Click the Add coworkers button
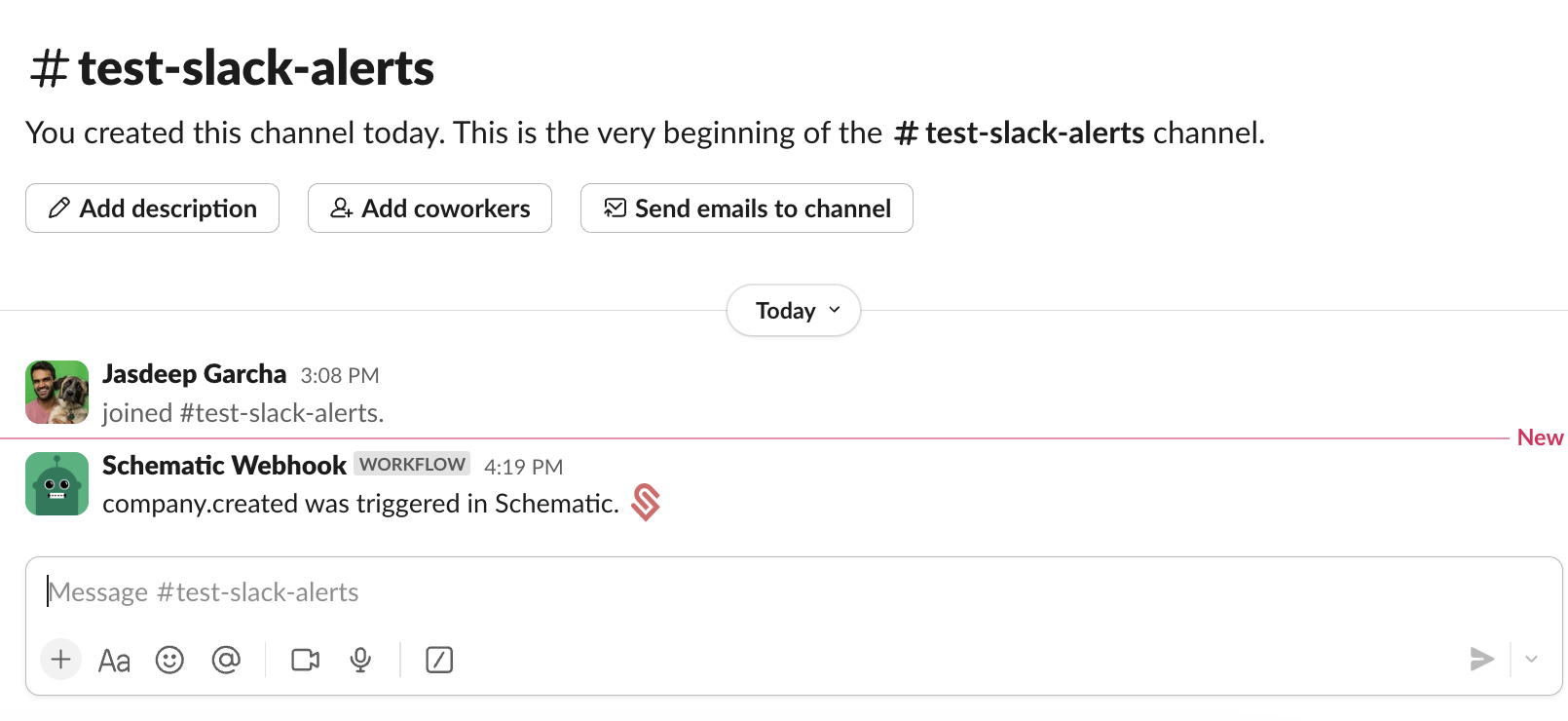Image resolution: width=1568 pixels, height=721 pixels. point(429,209)
